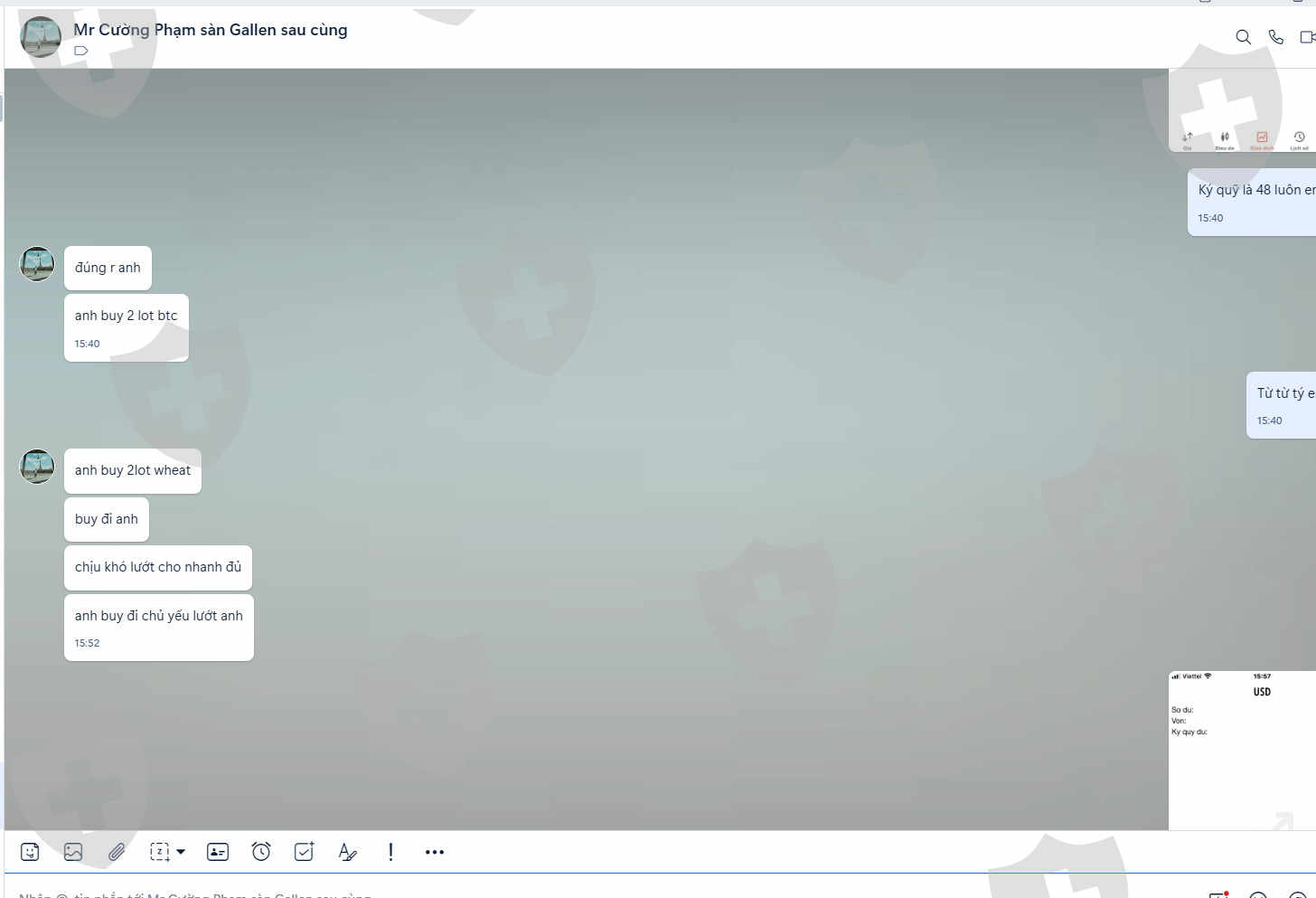Viewport: 1316px width, 898px height.
Task: Open the sticker picker in chat toolbar
Action: click(30, 852)
